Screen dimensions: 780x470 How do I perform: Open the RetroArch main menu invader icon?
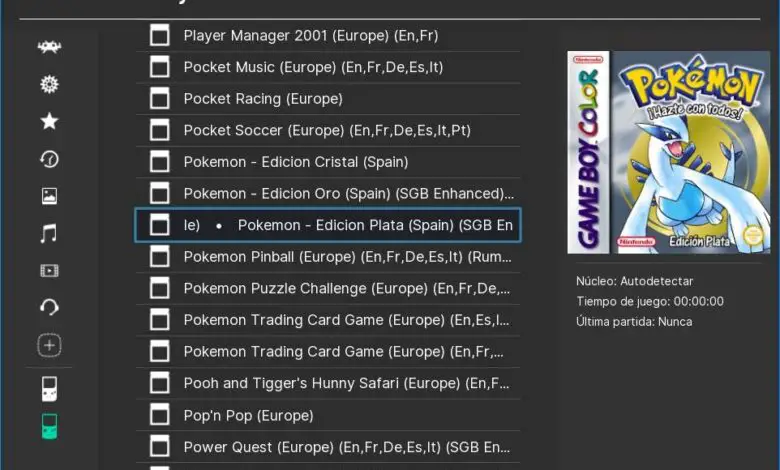[x=49, y=47]
